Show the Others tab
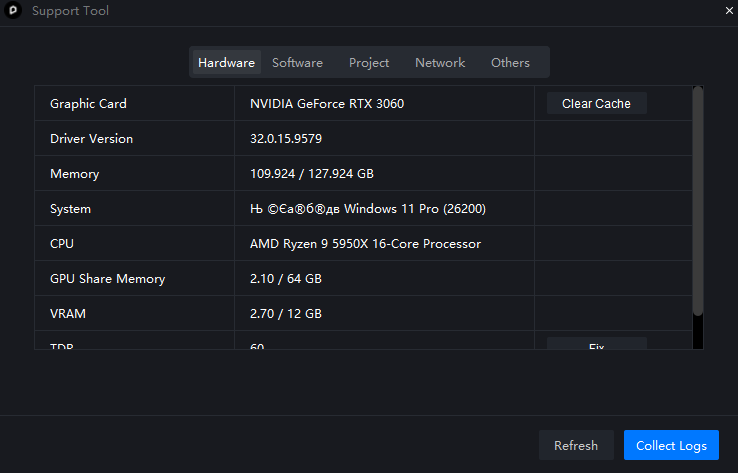Screen dimensions: 738x473 point(510,62)
